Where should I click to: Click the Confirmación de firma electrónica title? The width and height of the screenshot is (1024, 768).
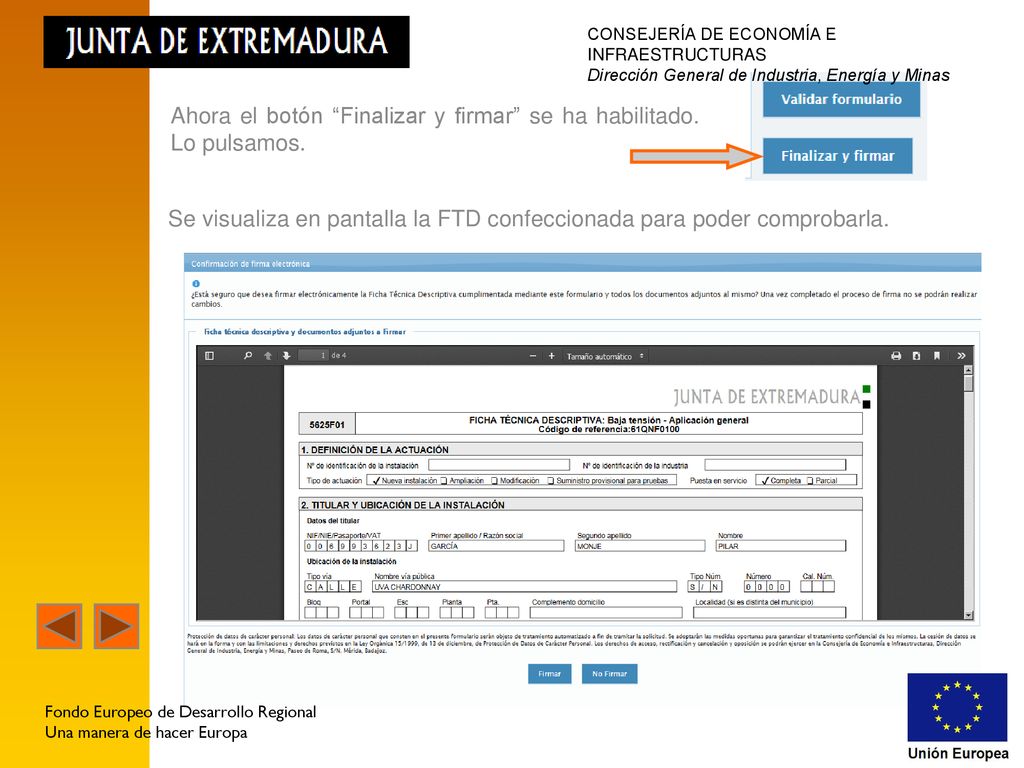point(251,264)
